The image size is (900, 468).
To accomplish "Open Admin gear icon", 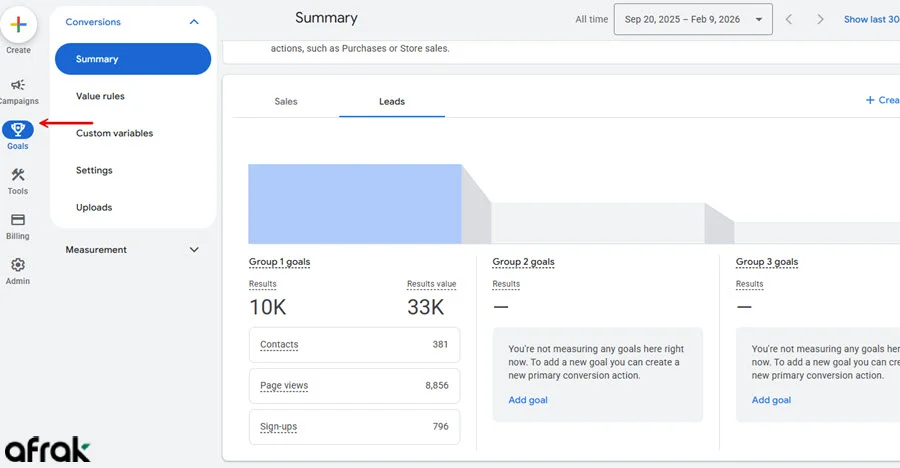I will coord(18,266).
